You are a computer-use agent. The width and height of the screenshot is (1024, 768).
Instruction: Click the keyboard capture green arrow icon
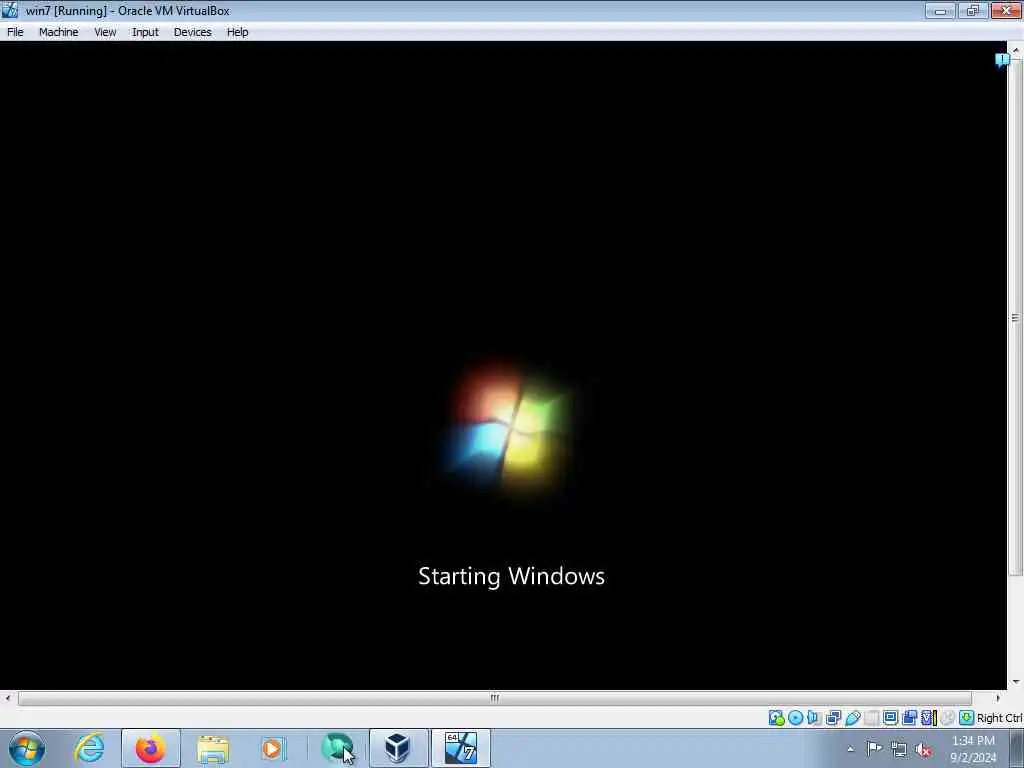click(967, 718)
